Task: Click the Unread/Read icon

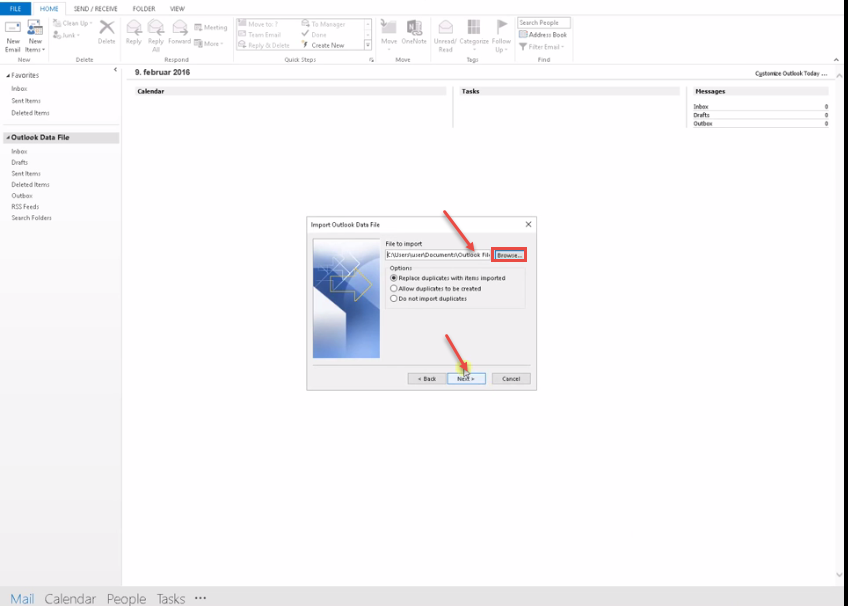Action: pyautogui.click(x=445, y=27)
